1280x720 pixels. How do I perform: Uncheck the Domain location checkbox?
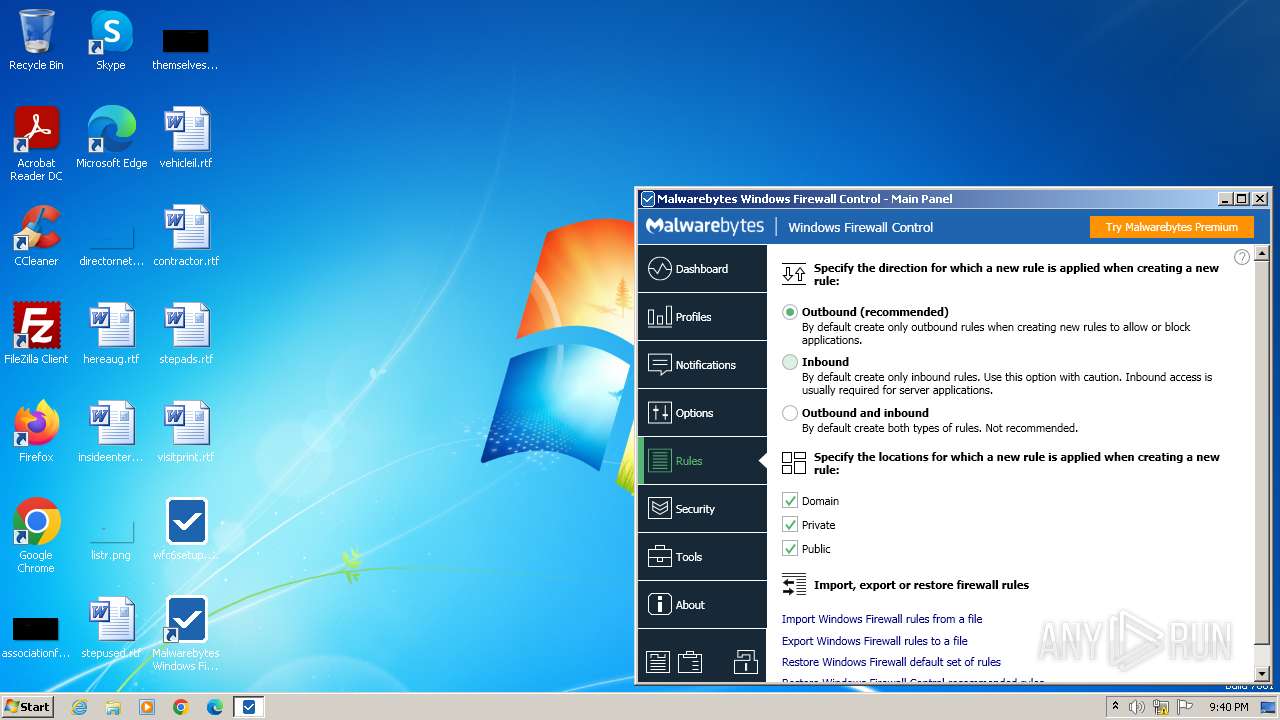pos(790,501)
